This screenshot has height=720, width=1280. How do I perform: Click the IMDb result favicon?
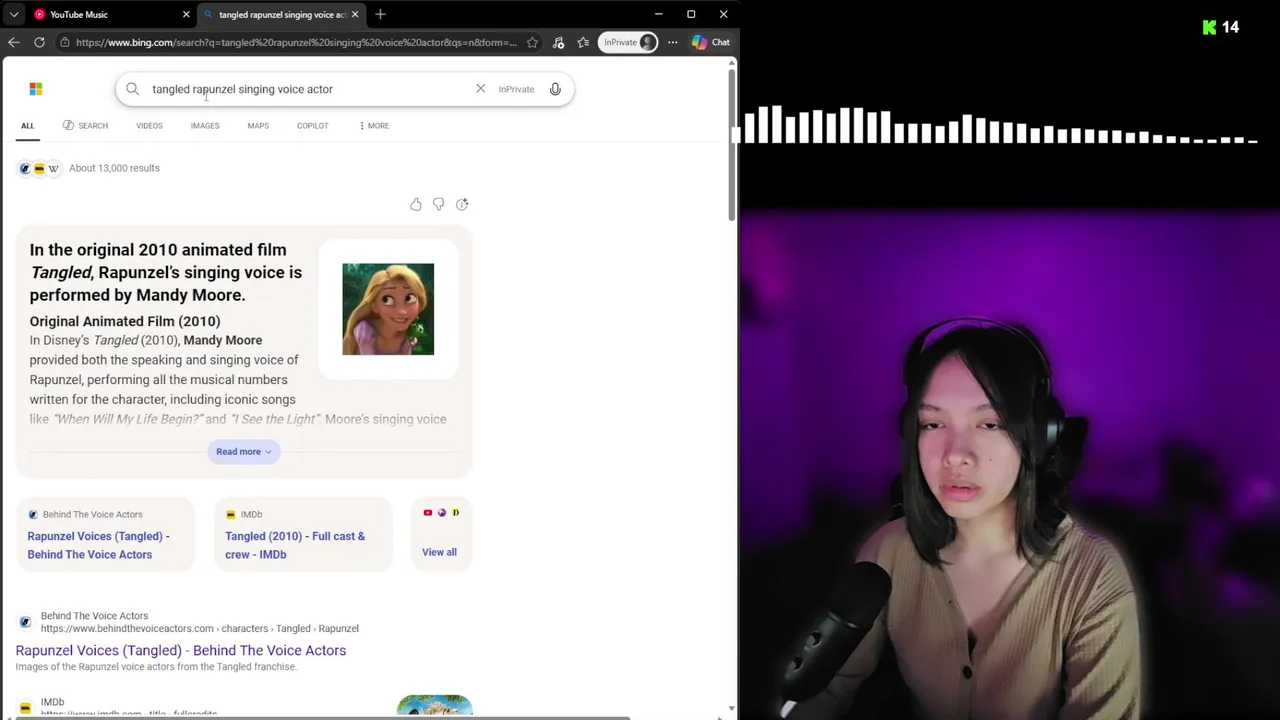coord(25,708)
